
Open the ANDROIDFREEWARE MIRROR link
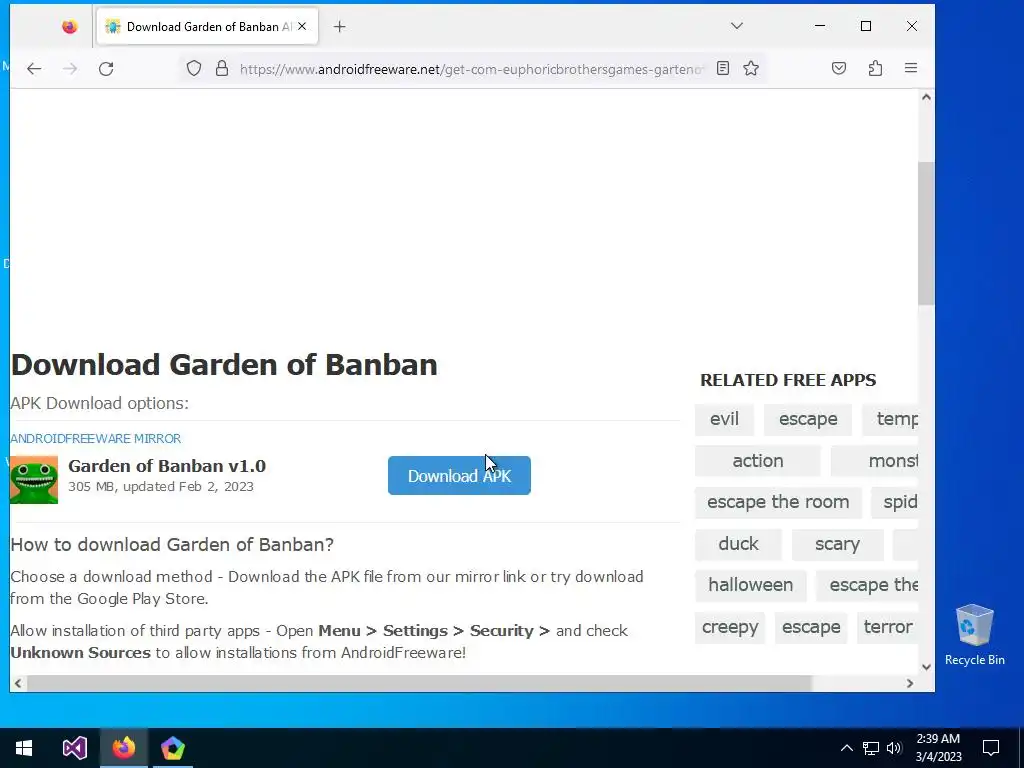pyautogui.click(x=95, y=438)
